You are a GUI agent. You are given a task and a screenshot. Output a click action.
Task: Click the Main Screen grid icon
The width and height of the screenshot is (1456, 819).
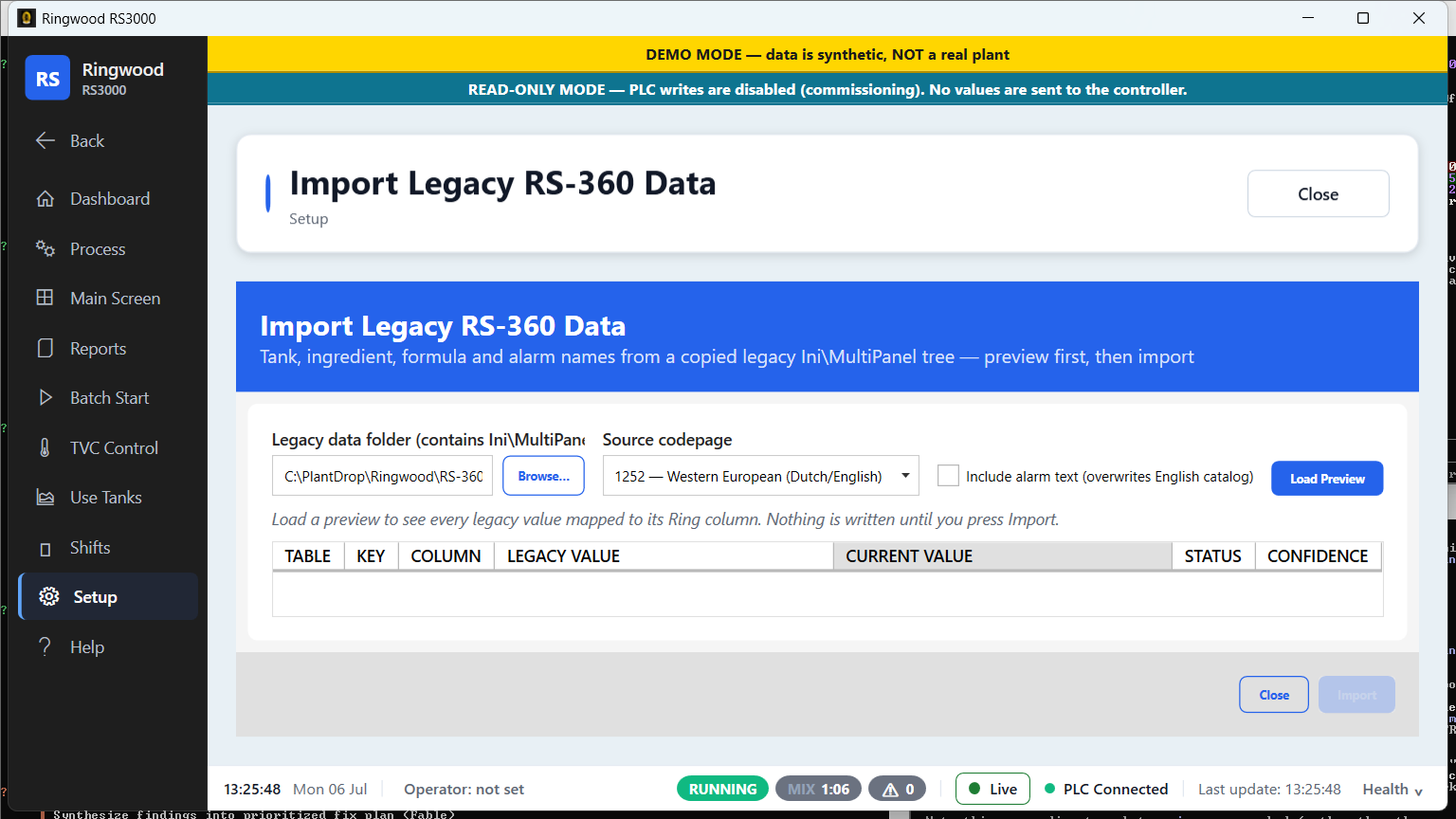(x=45, y=298)
